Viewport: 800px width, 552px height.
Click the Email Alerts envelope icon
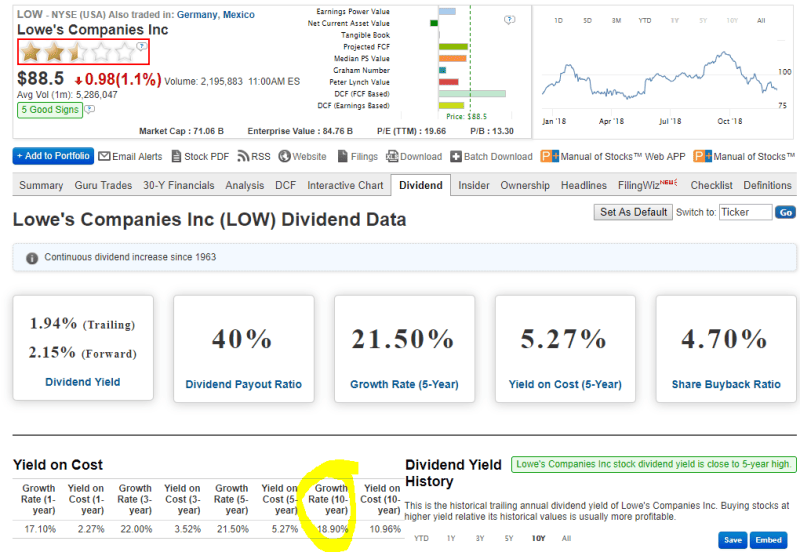104,156
